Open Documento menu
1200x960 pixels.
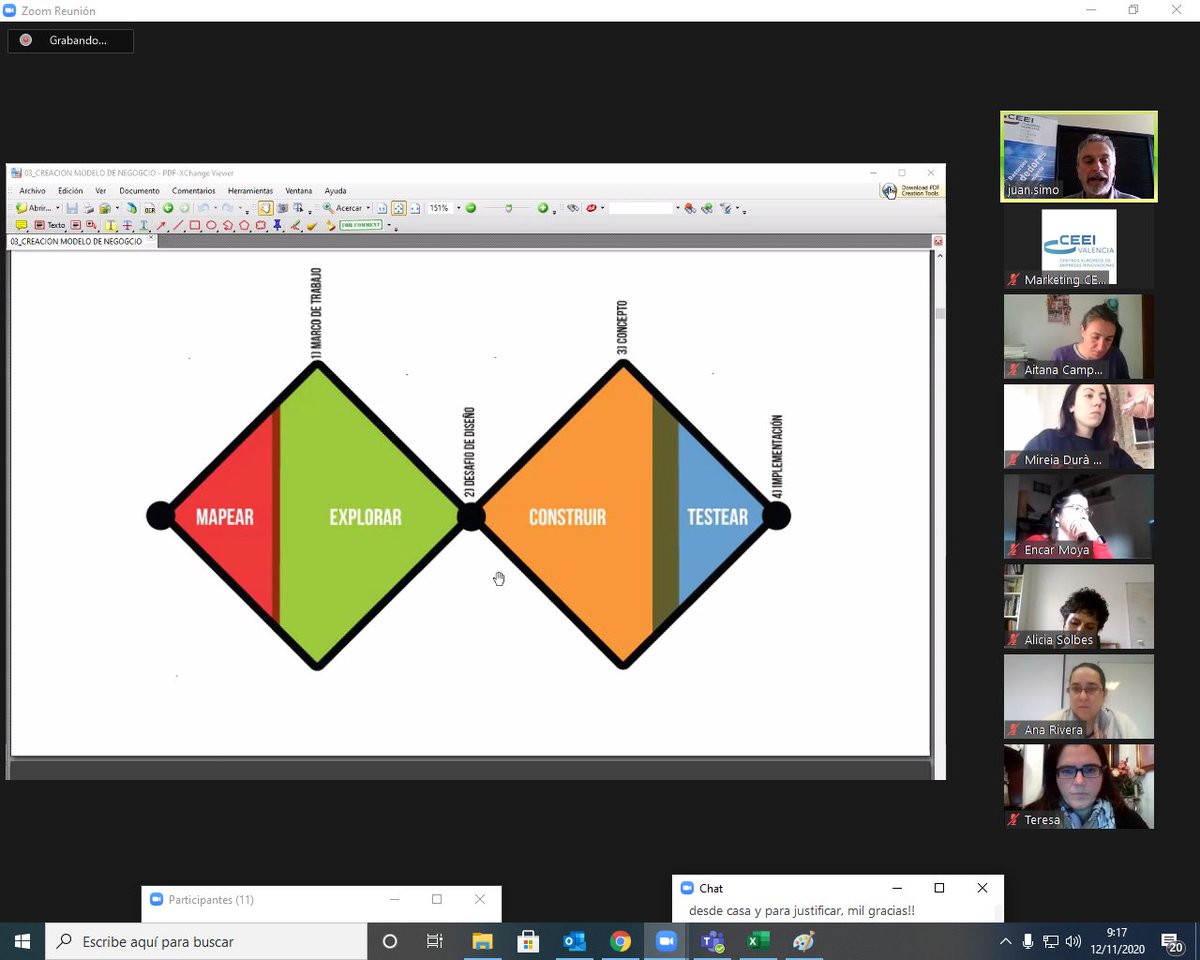click(x=139, y=191)
